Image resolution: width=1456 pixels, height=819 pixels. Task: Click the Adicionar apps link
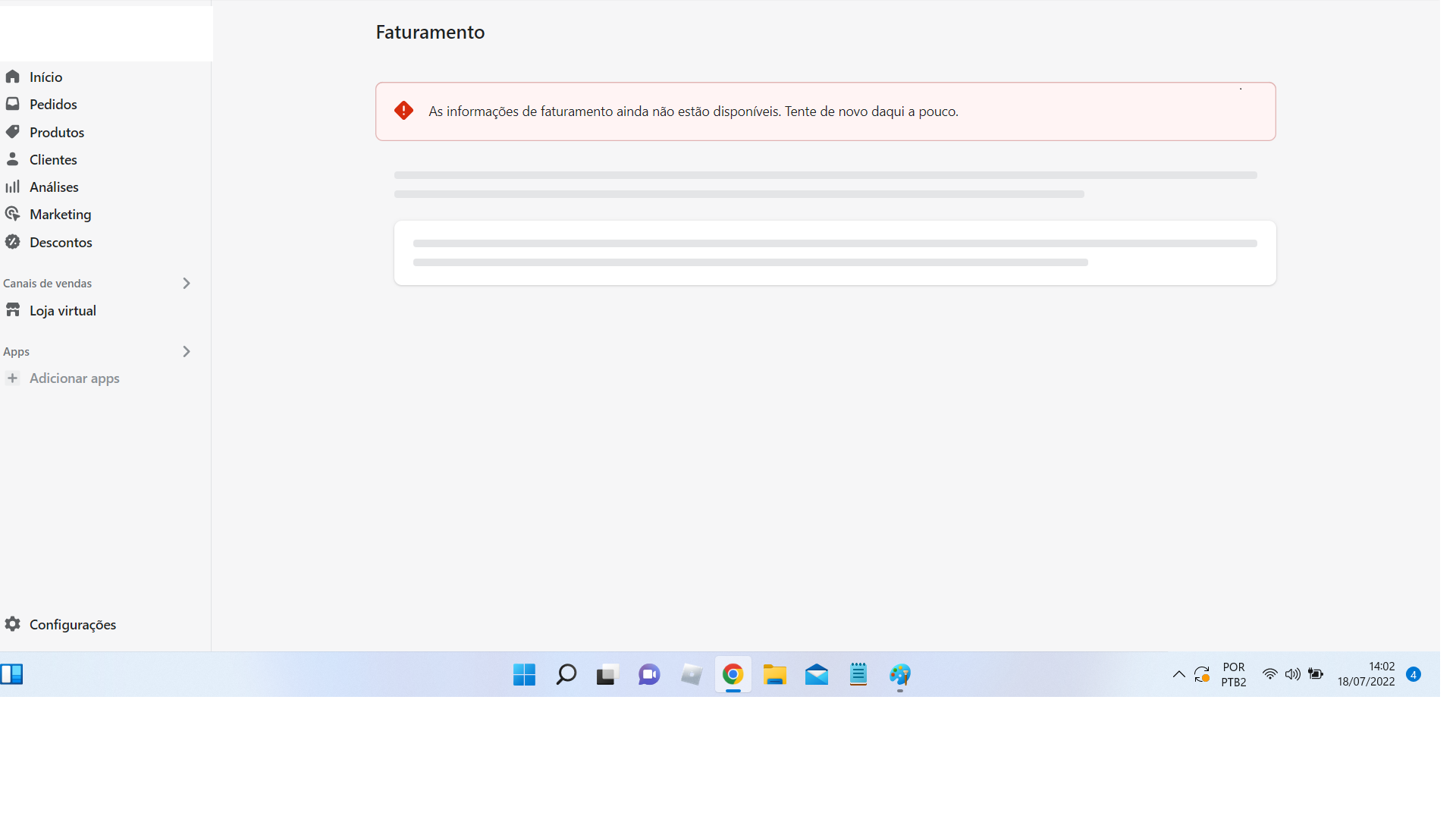(74, 378)
